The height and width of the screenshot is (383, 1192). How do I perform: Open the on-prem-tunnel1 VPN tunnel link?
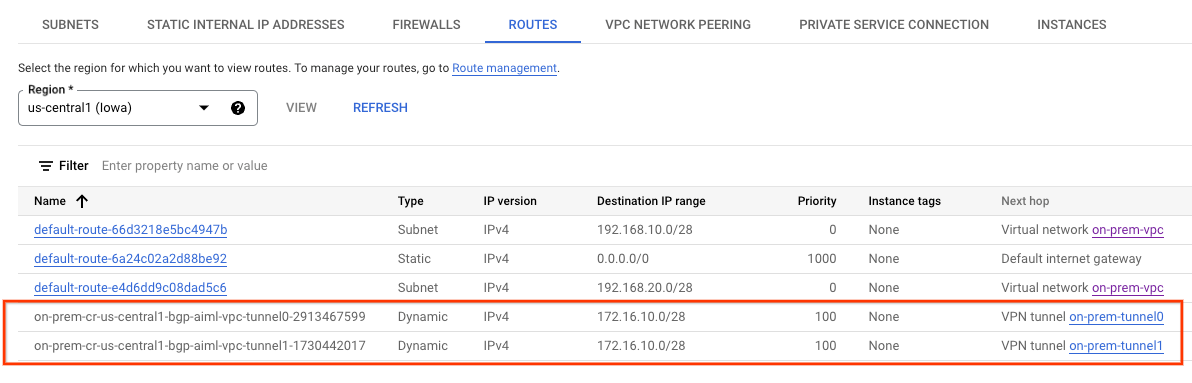point(1117,346)
